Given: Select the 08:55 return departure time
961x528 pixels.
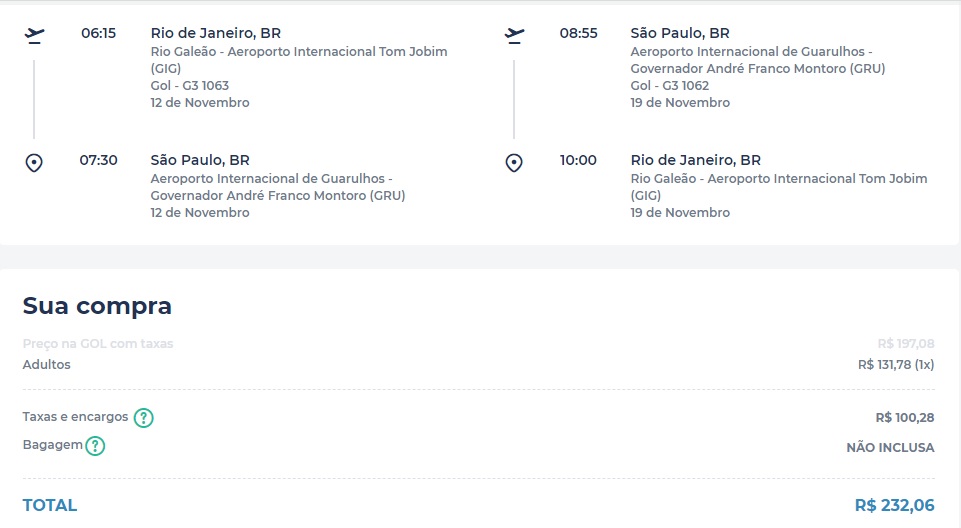Looking at the screenshot, I should [578, 33].
